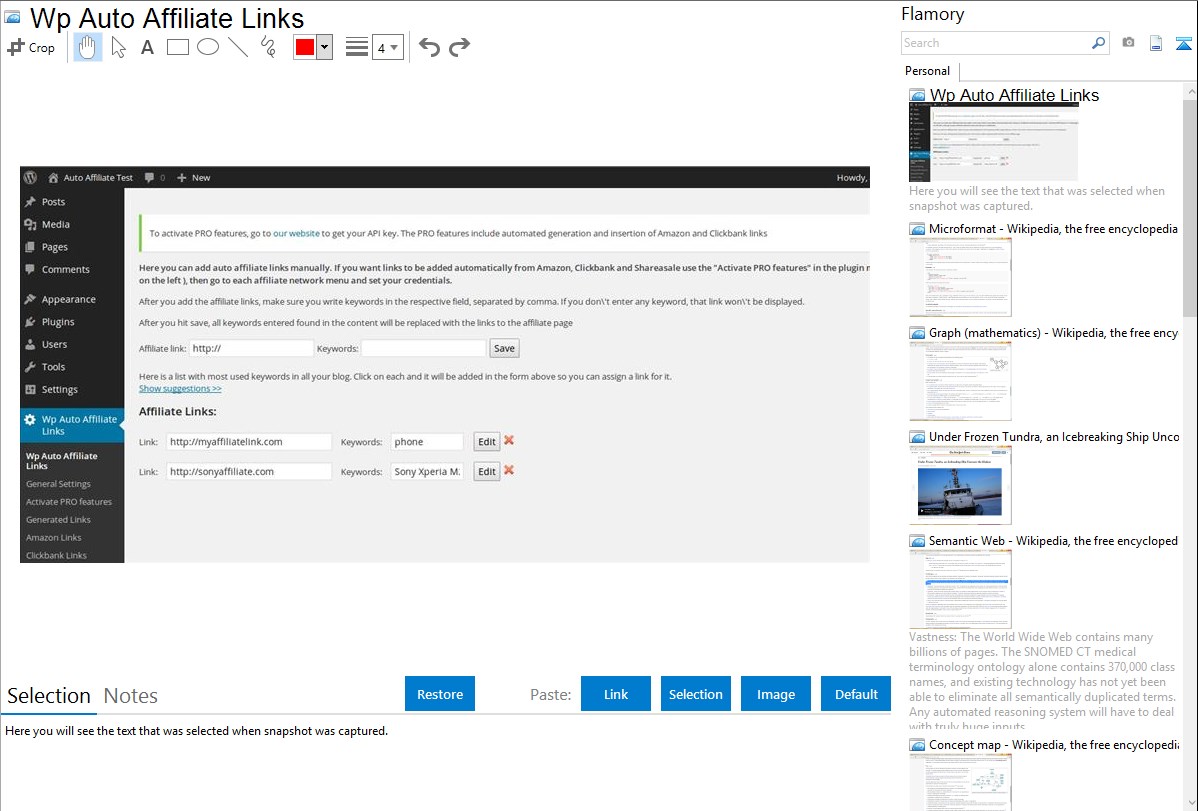The width and height of the screenshot is (1198, 811).
Task: Select the freehand scribble tool
Action: [x=268, y=47]
